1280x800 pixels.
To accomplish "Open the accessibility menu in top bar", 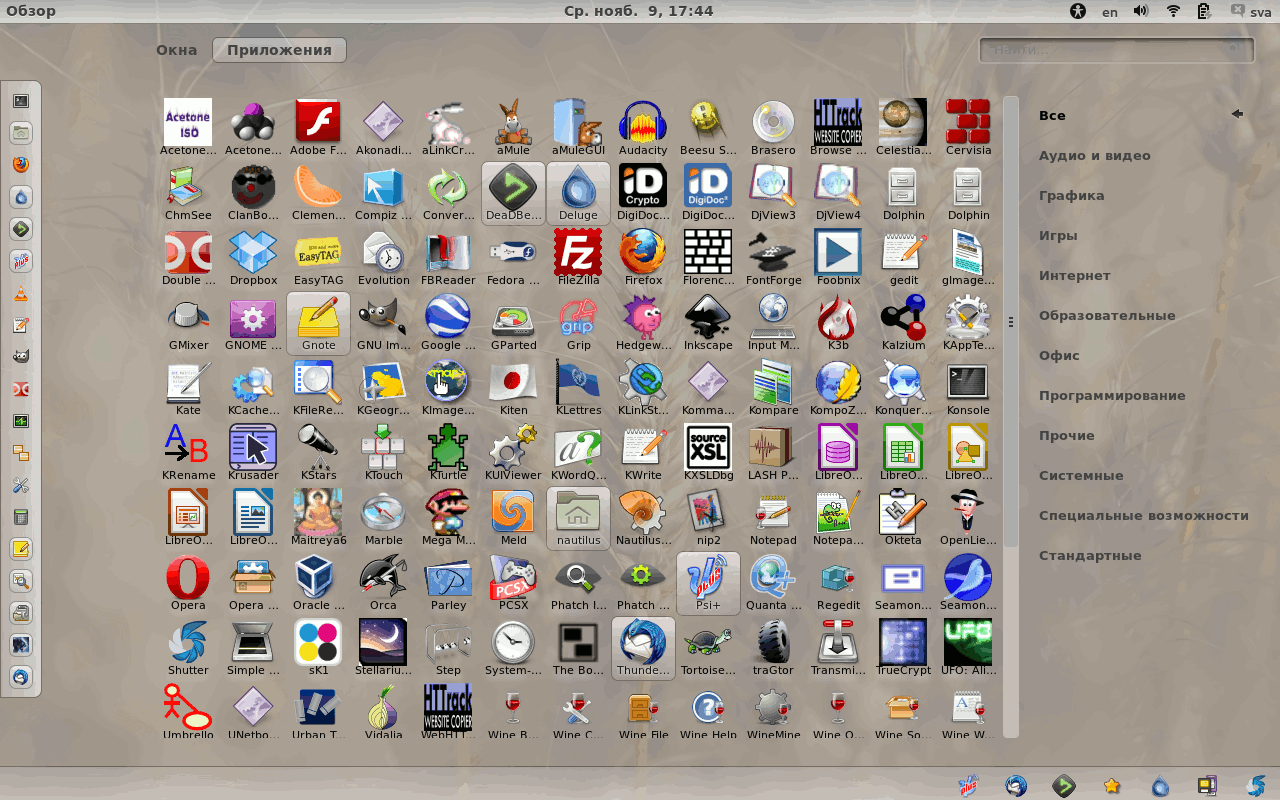I will (1077, 11).
